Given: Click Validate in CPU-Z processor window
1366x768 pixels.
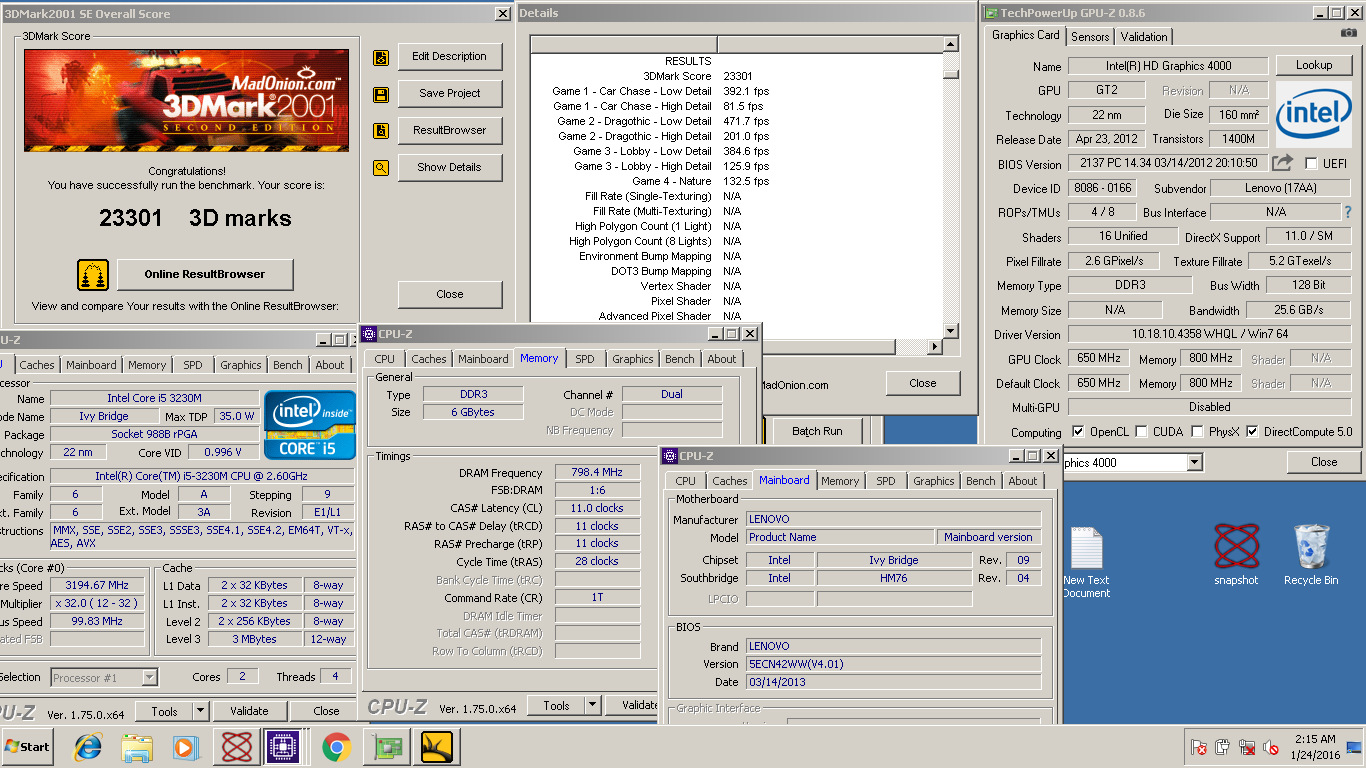Looking at the screenshot, I should (249, 712).
